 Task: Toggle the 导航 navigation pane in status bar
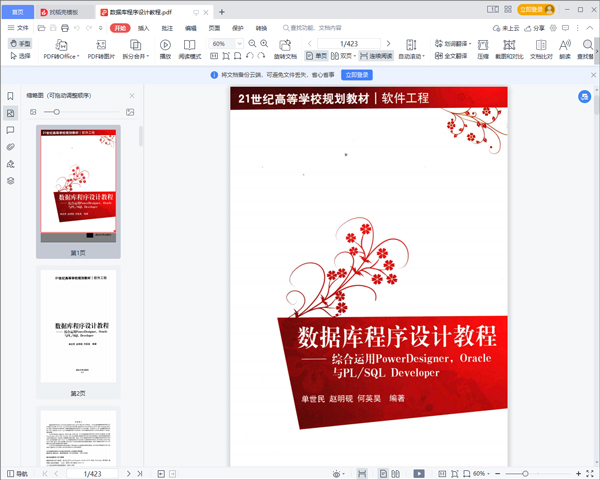point(18,474)
